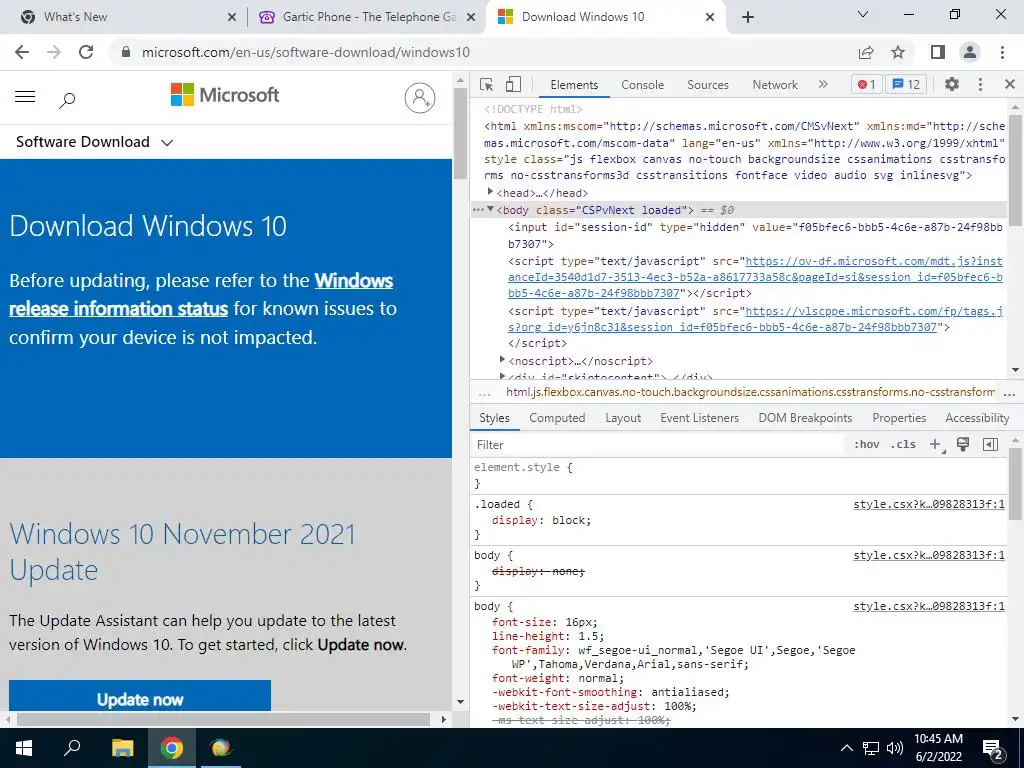Image resolution: width=1024 pixels, height=768 pixels.
Task: Open the vlscppe.microsoft.com tags.js script link
Action: [x=755, y=319]
